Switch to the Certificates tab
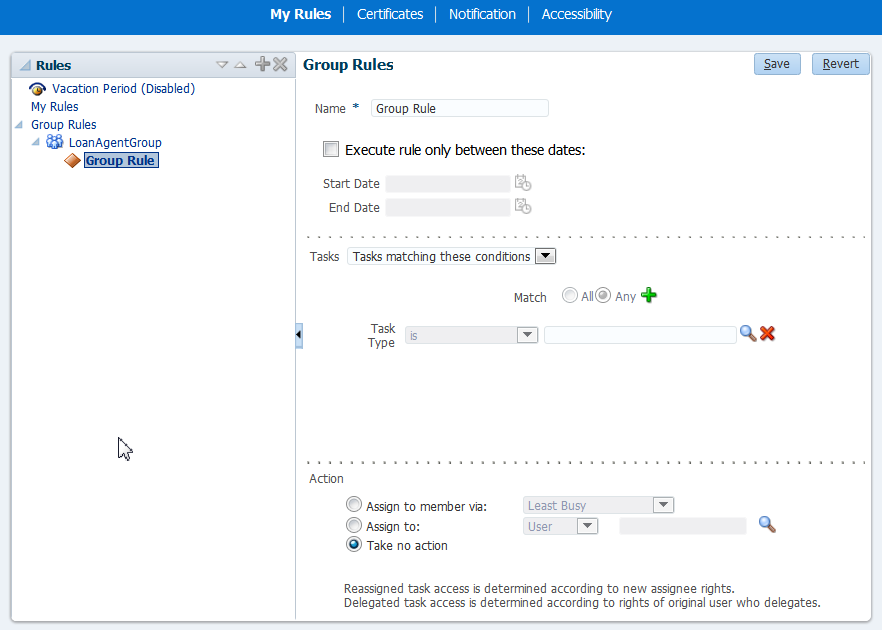Viewport: 882px width, 630px height. [x=390, y=14]
